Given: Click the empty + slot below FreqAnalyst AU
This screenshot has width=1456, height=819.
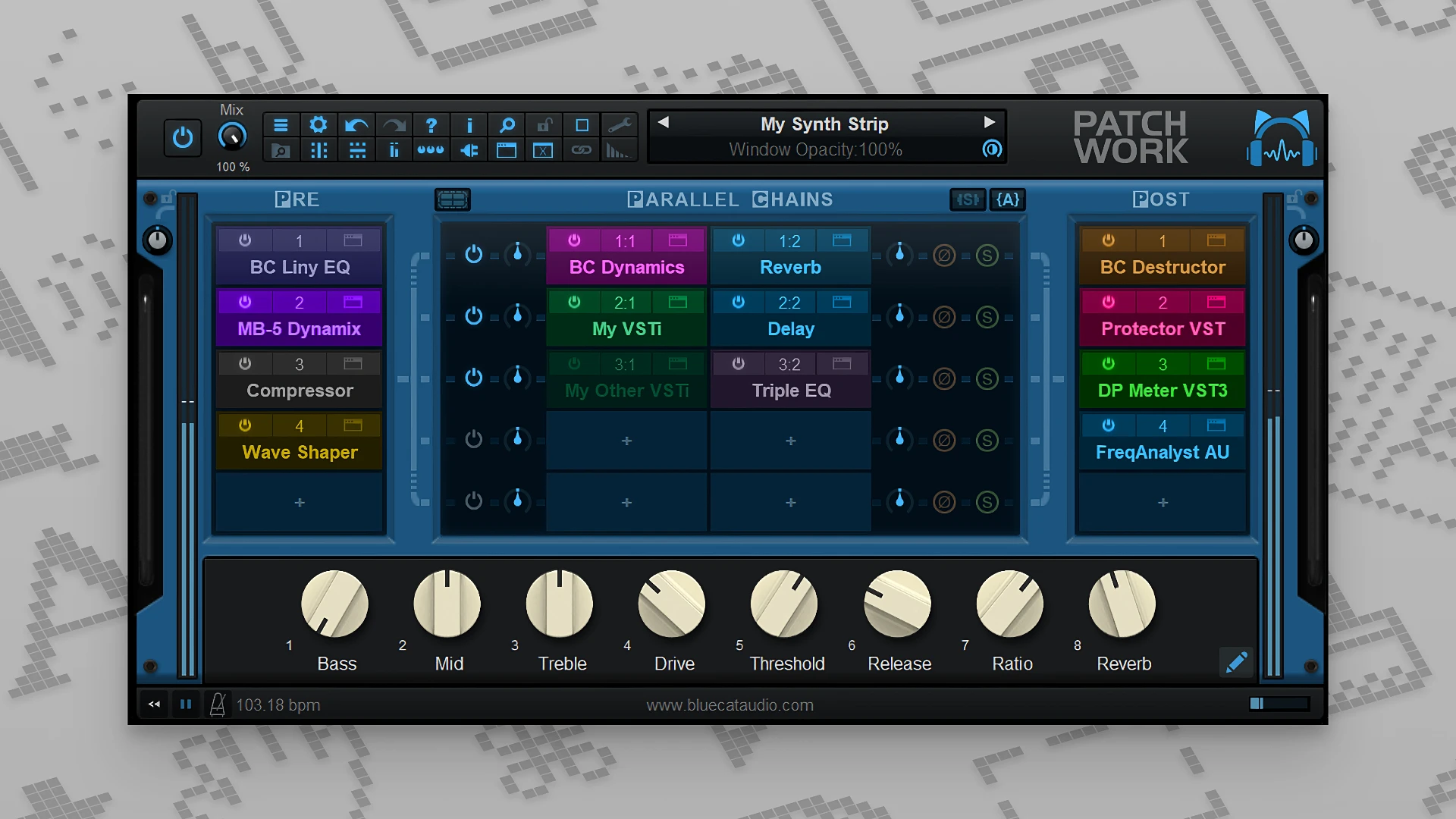Looking at the screenshot, I should pyautogui.click(x=1162, y=501).
